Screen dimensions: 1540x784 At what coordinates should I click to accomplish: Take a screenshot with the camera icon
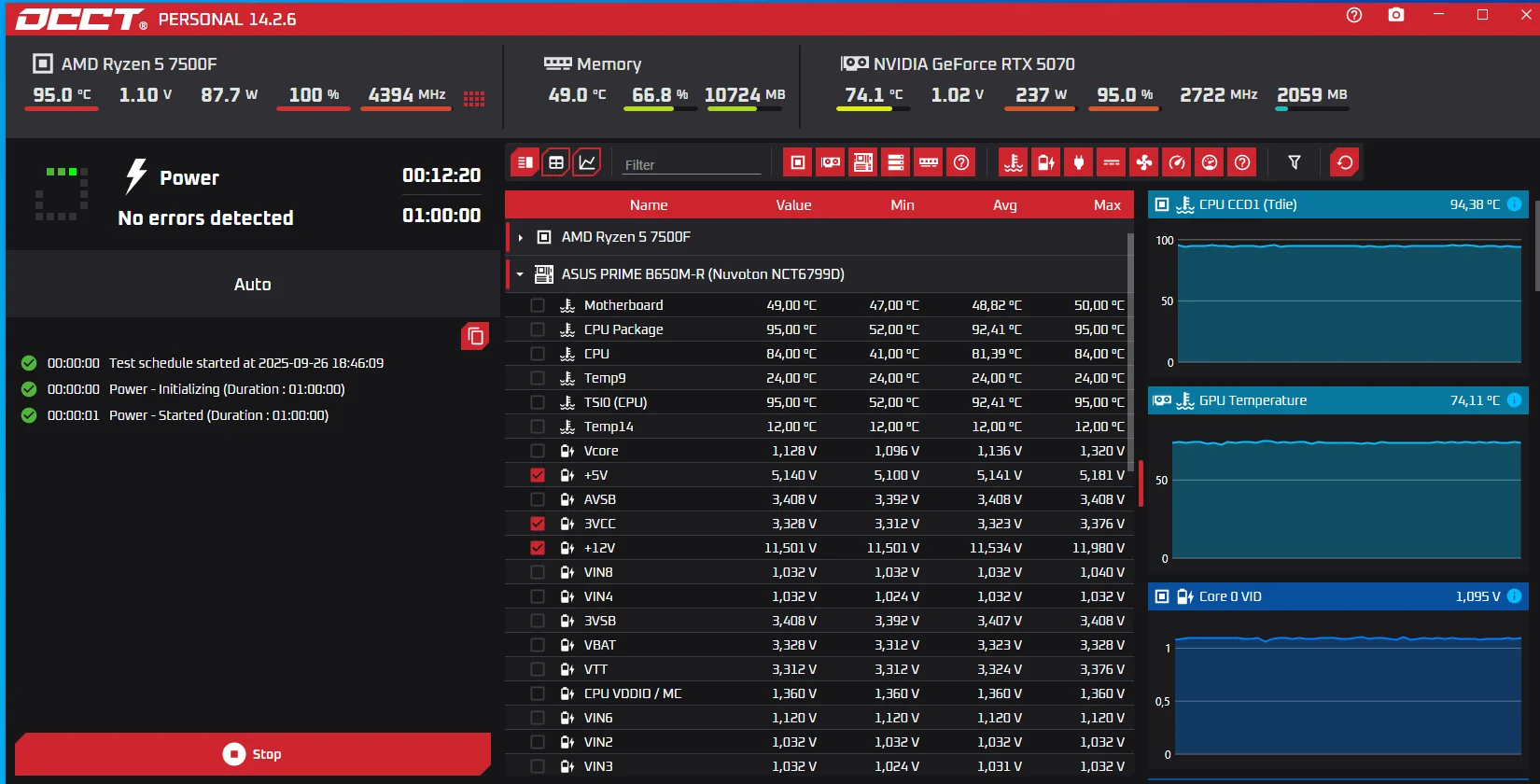(1396, 15)
